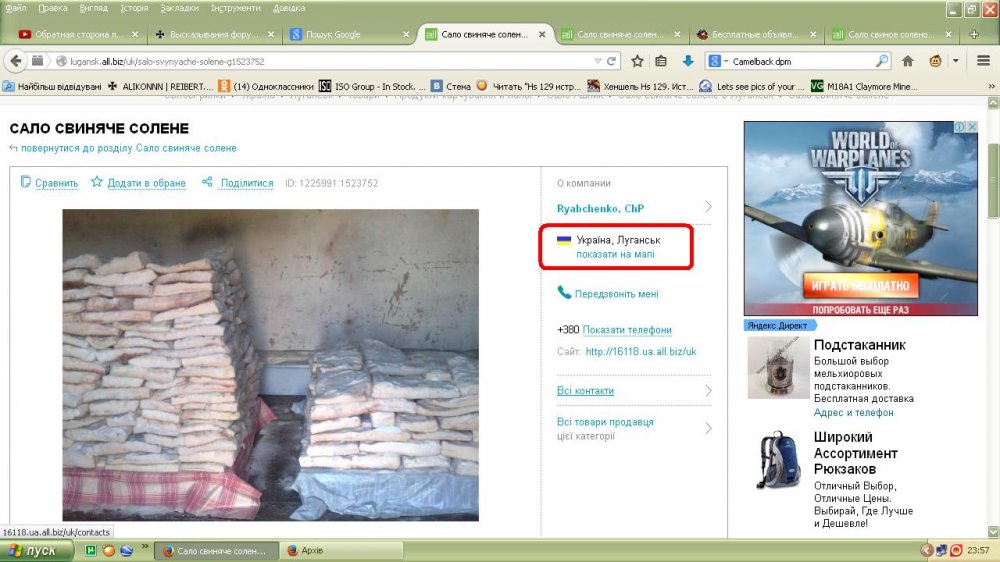
Task: Open the 'Одноклассники' bookmark
Action: tap(267, 86)
